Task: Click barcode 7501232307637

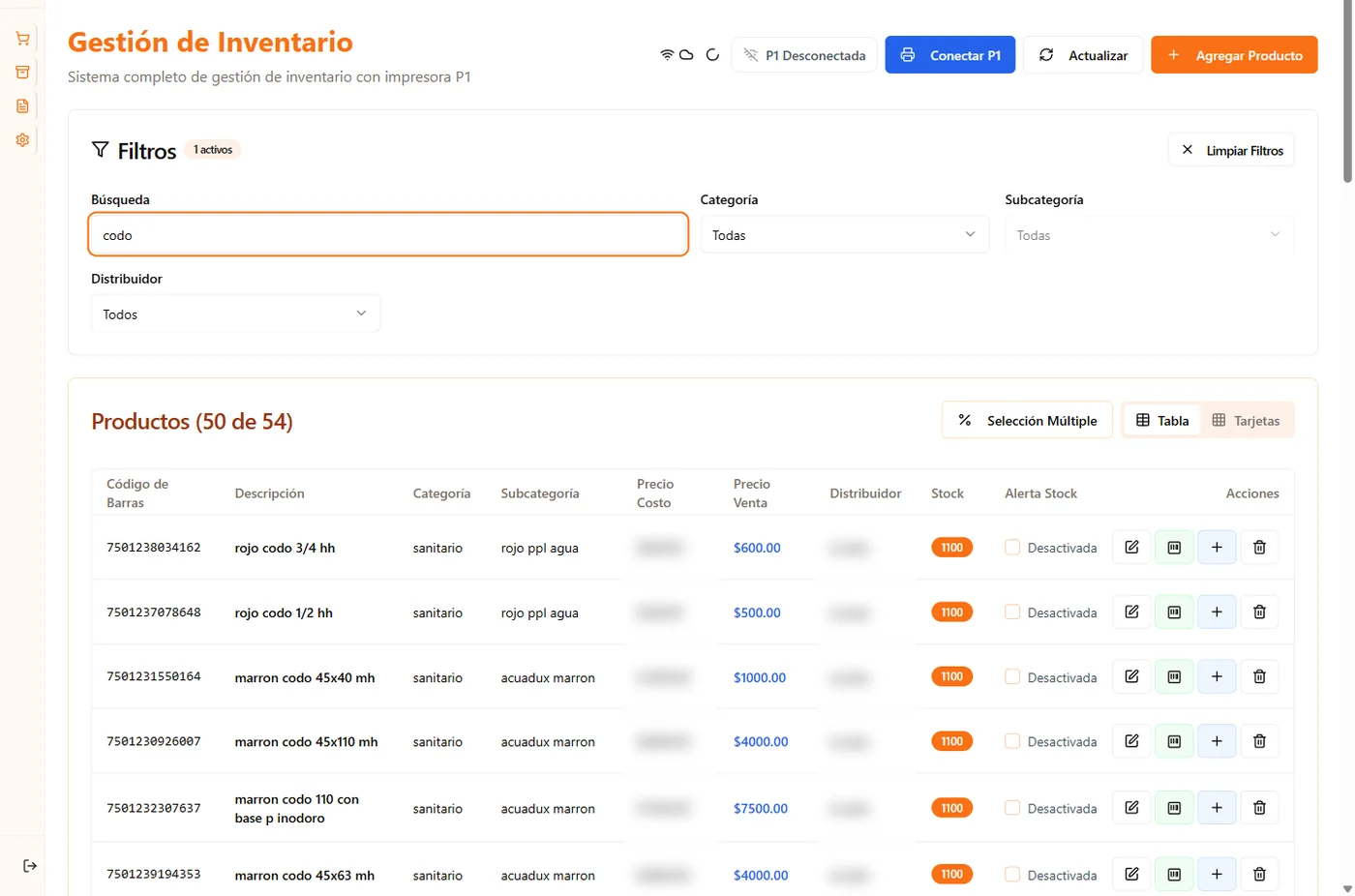Action: pyautogui.click(x=154, y=808)
